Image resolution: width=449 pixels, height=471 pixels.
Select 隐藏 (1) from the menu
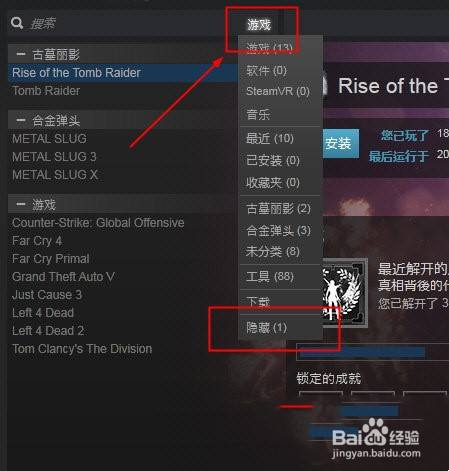pos(267,328)
